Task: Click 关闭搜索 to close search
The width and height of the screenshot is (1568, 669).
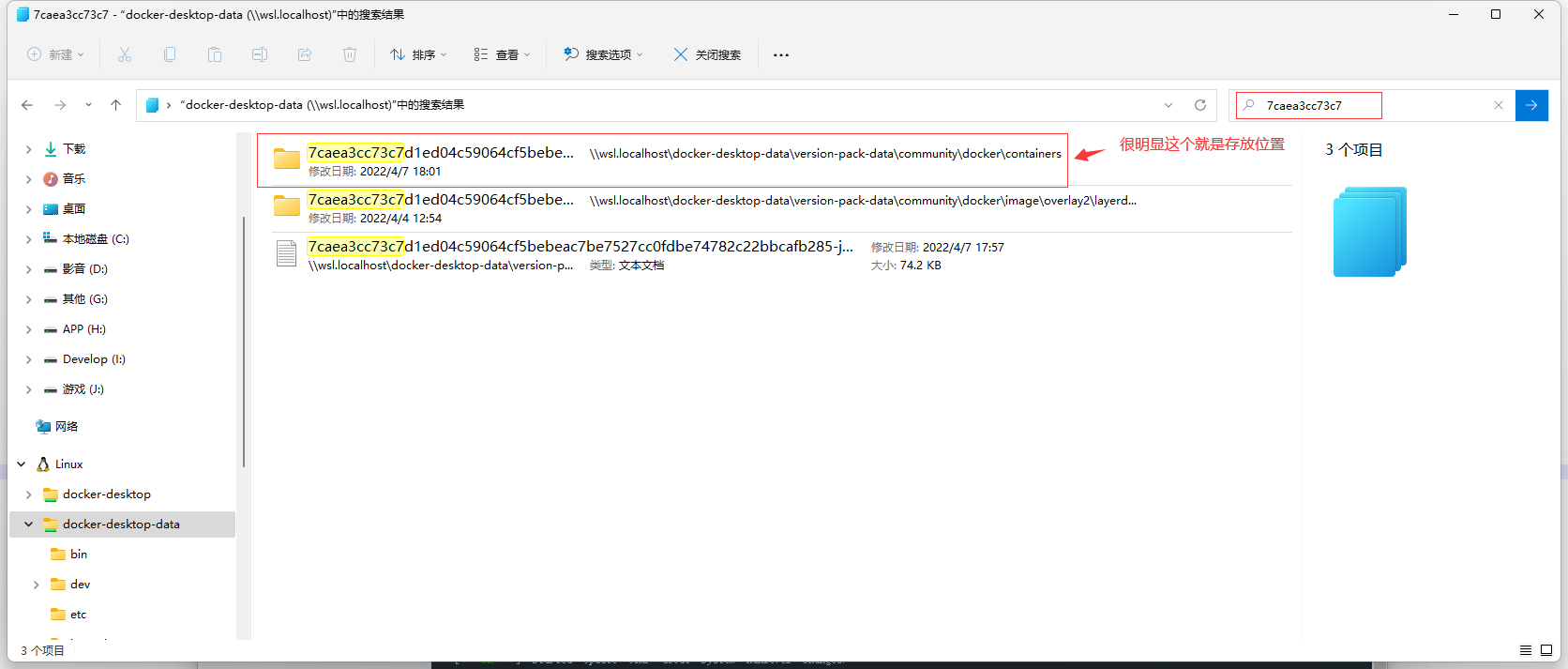Action: (x=707, y=54)
